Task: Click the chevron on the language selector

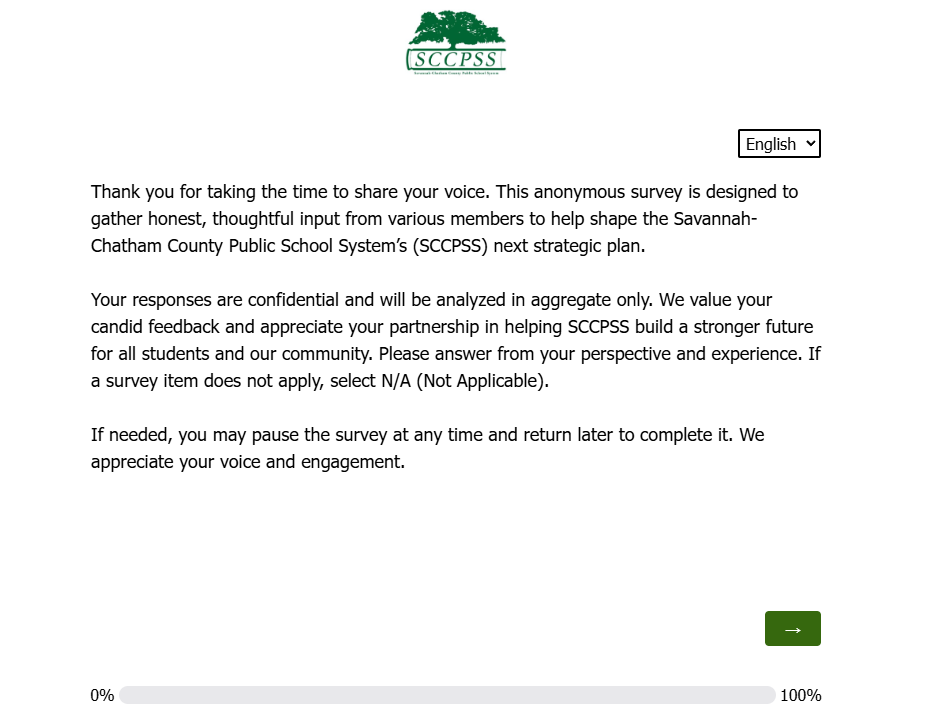Action: coord(811,144)
